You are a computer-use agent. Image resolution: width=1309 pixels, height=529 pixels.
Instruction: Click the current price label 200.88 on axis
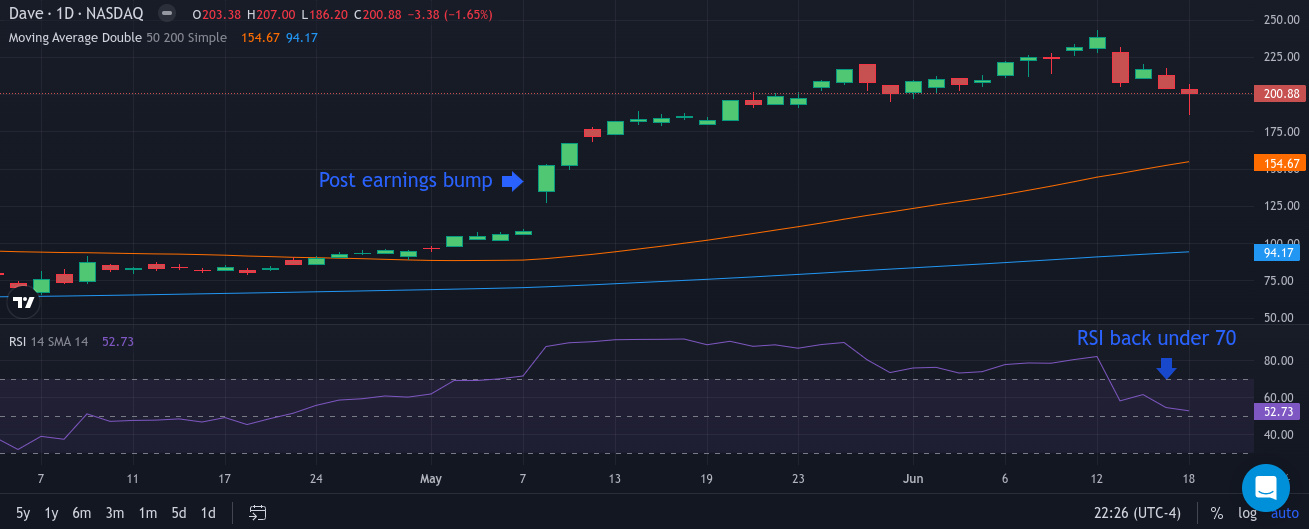pos(1280,93)
